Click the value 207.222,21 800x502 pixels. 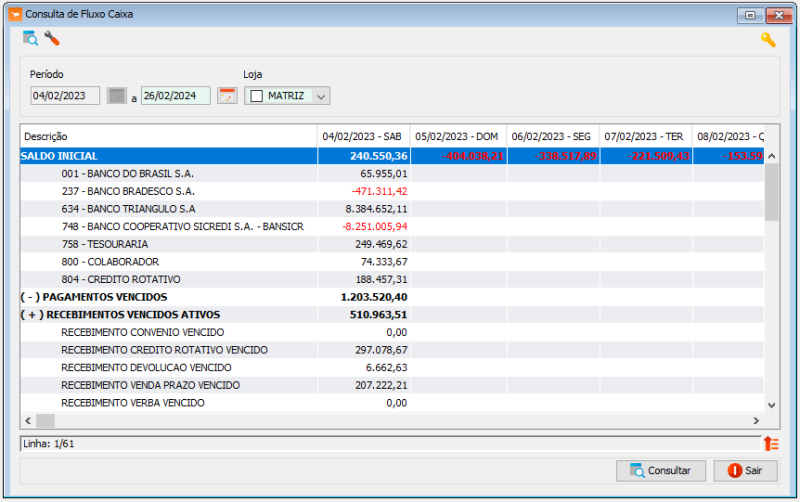tap(381, 385)
